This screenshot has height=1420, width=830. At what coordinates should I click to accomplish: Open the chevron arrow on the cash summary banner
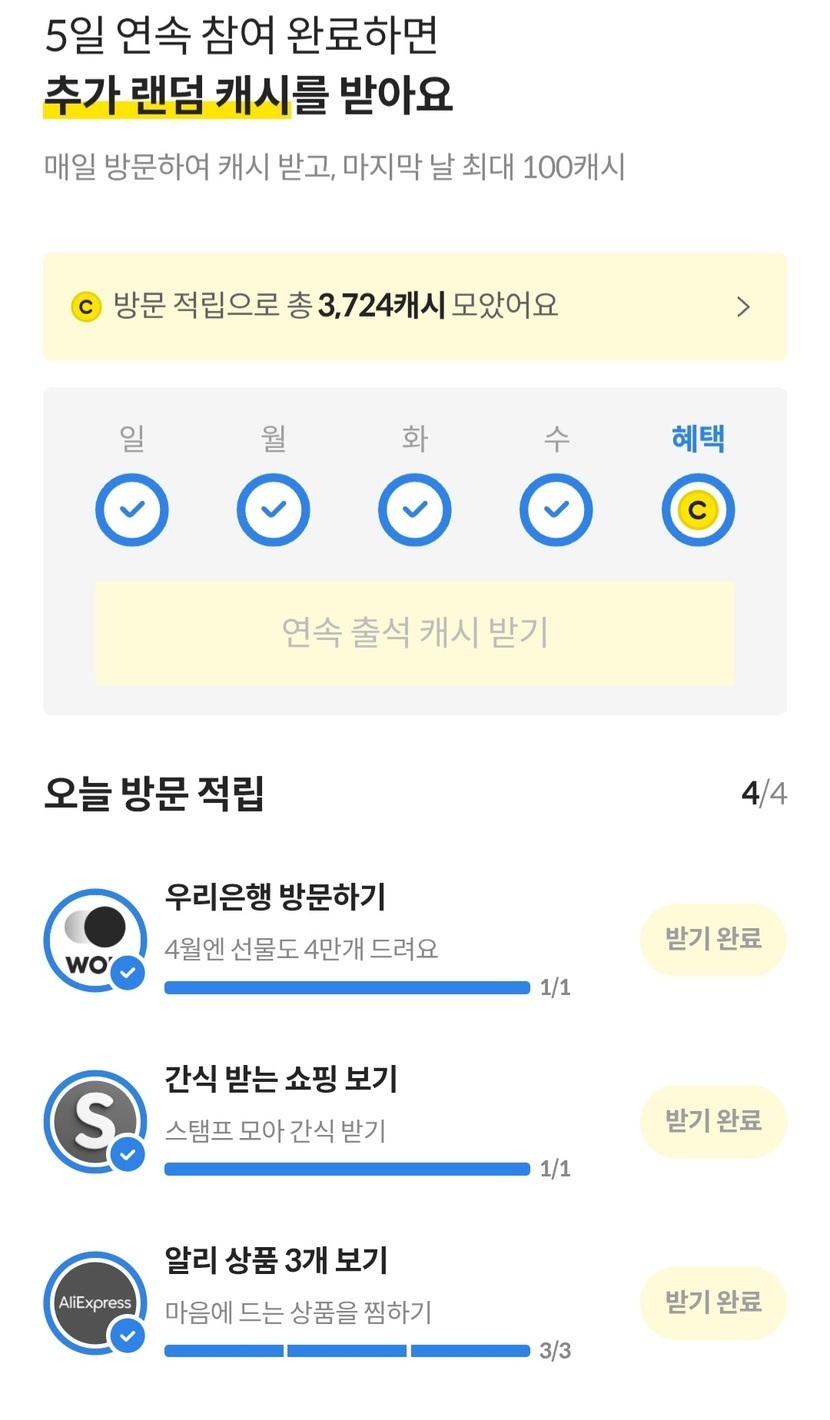pos(743,307)
